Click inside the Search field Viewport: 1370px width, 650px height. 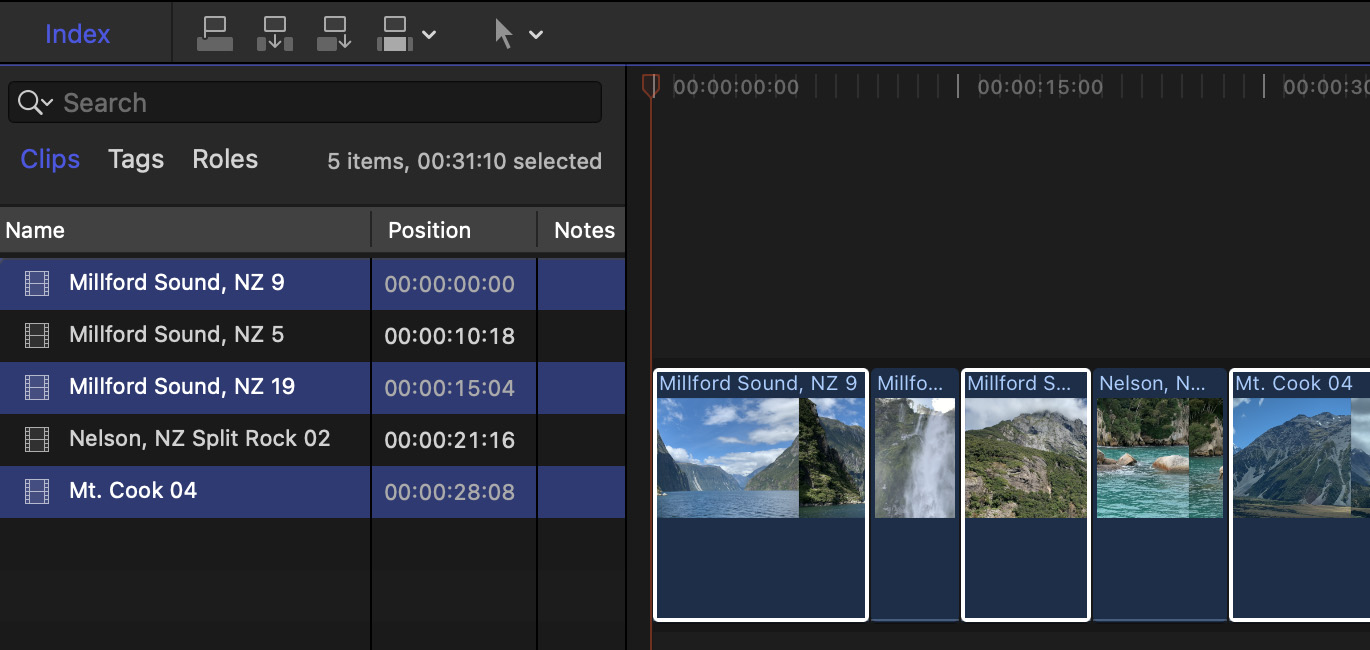pos(320,103)
